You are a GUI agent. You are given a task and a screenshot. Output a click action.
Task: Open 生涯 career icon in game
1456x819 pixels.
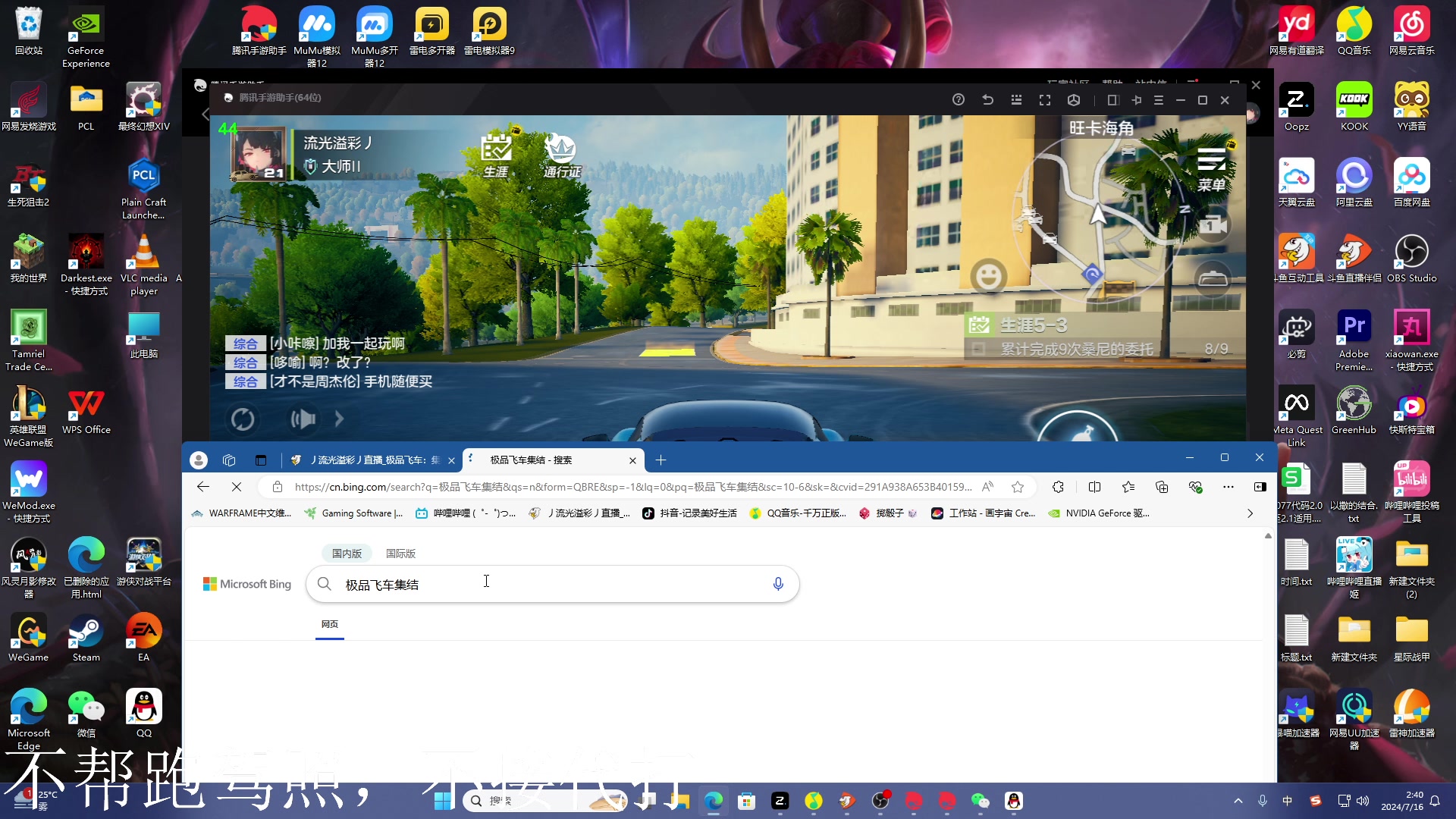click(x=496, y=155)
